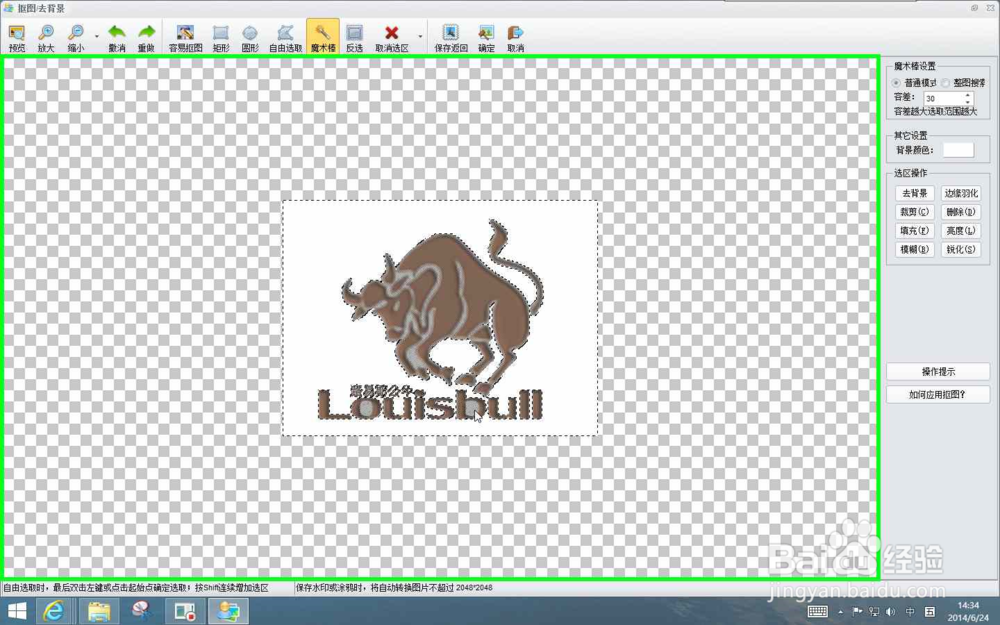Confirm with the 确定 toolbar icon
1000x625 pixels.
tap(486, 38)
